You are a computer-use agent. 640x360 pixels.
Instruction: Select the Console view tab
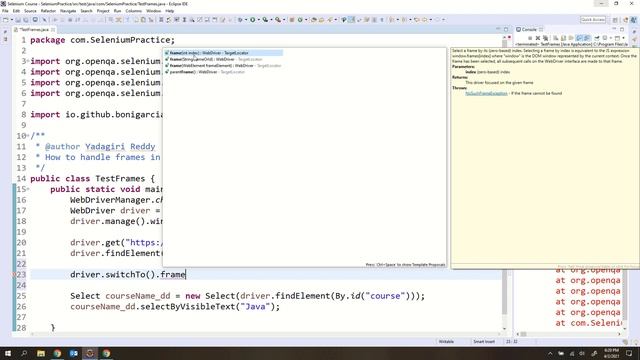[x=529, y=29]
